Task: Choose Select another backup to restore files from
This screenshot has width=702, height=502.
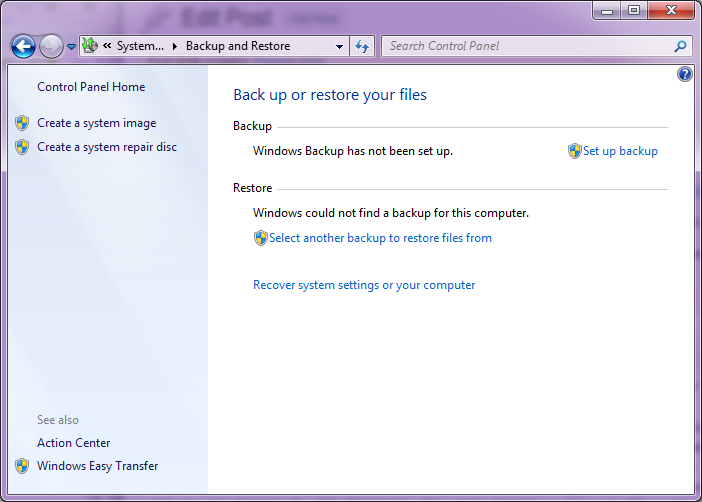Action: tap(381, 238)
